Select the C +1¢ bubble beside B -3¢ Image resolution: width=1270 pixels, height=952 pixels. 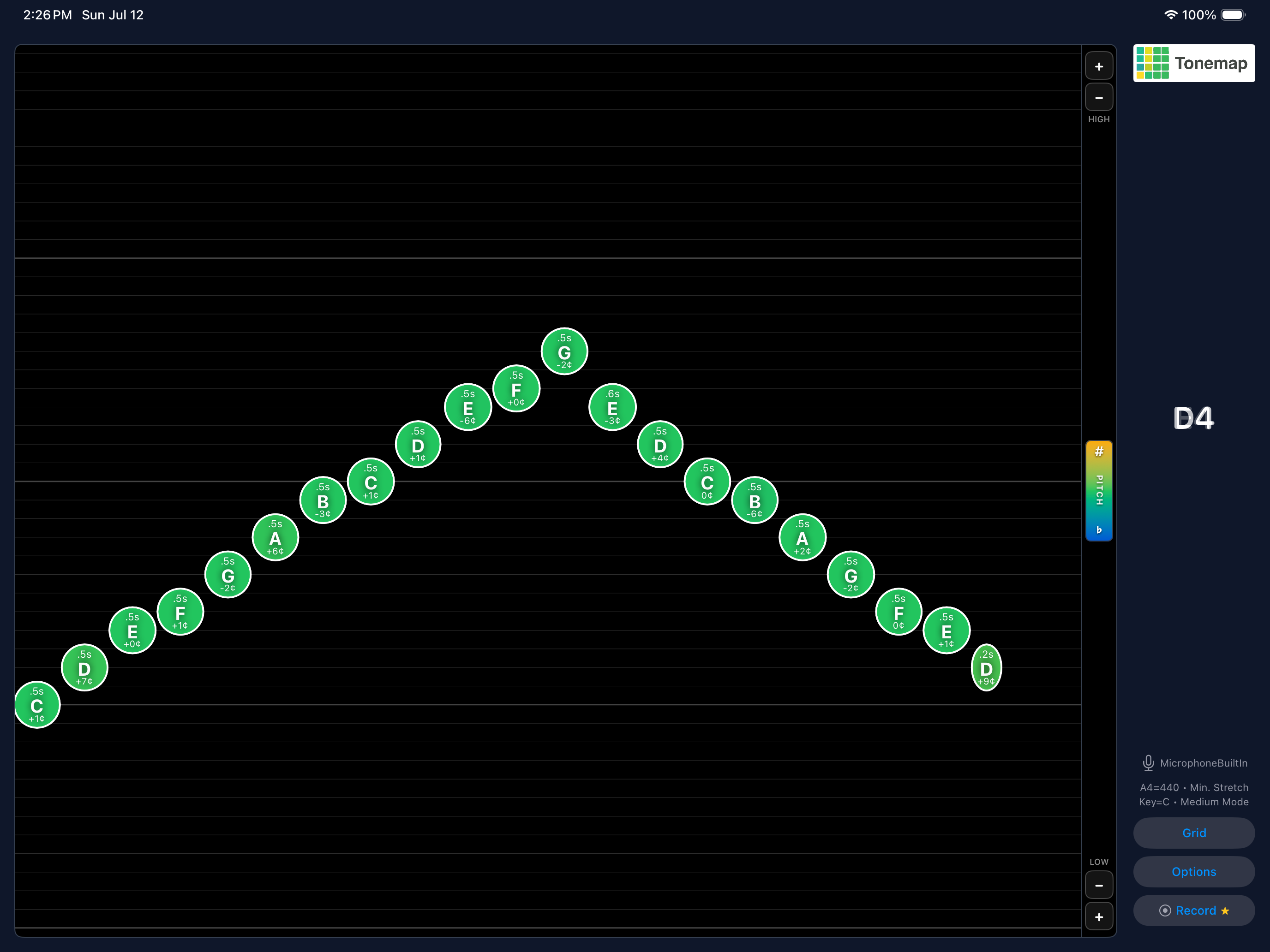(371, 482)
